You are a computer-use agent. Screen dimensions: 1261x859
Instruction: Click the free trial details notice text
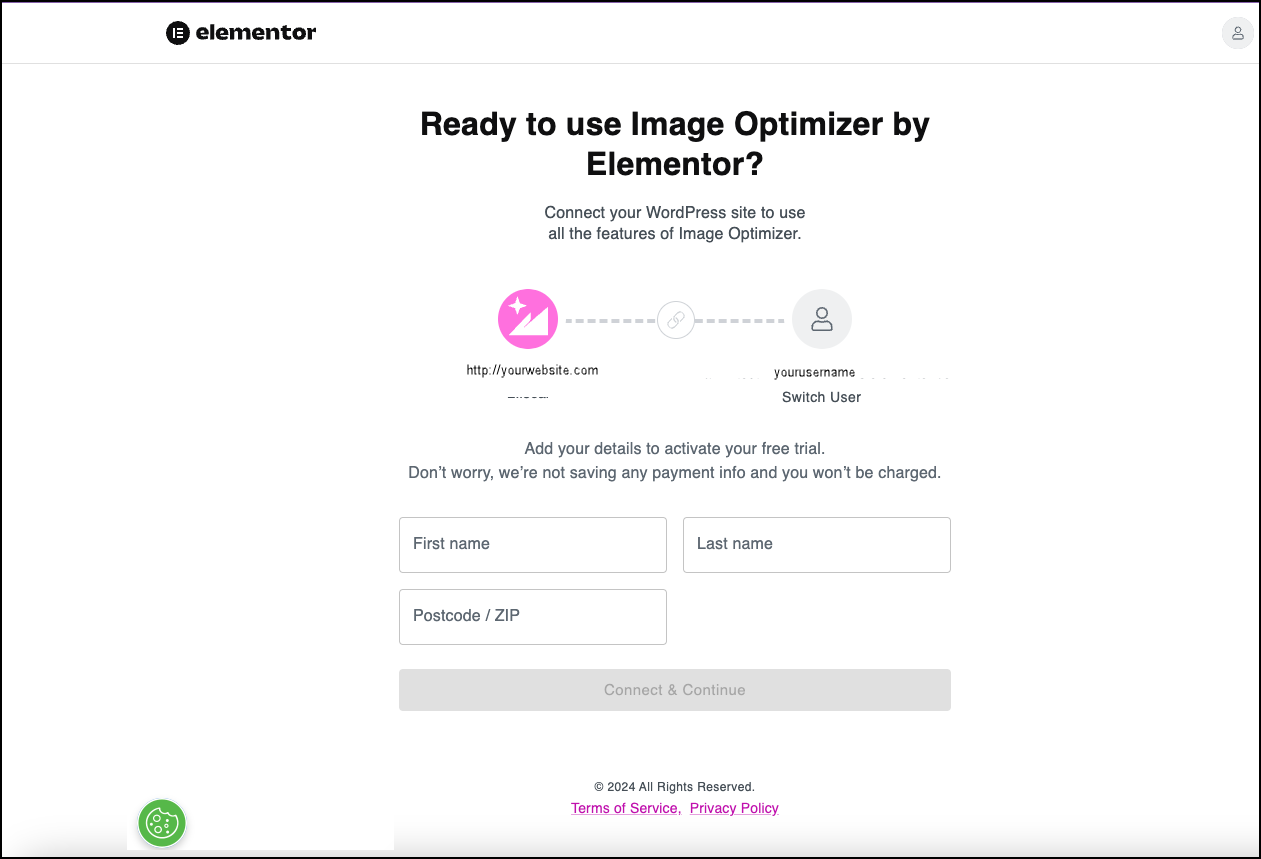(675, 460)
